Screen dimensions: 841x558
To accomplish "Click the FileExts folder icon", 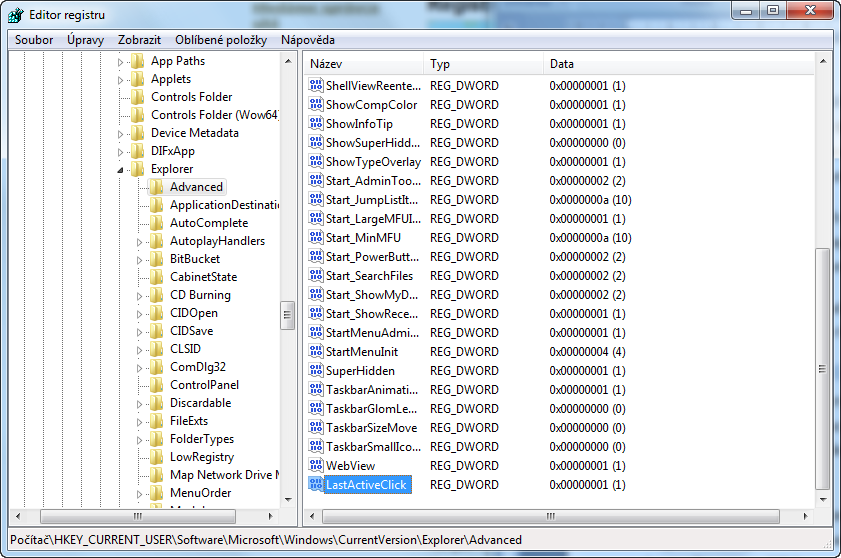I will coord(157,421).
